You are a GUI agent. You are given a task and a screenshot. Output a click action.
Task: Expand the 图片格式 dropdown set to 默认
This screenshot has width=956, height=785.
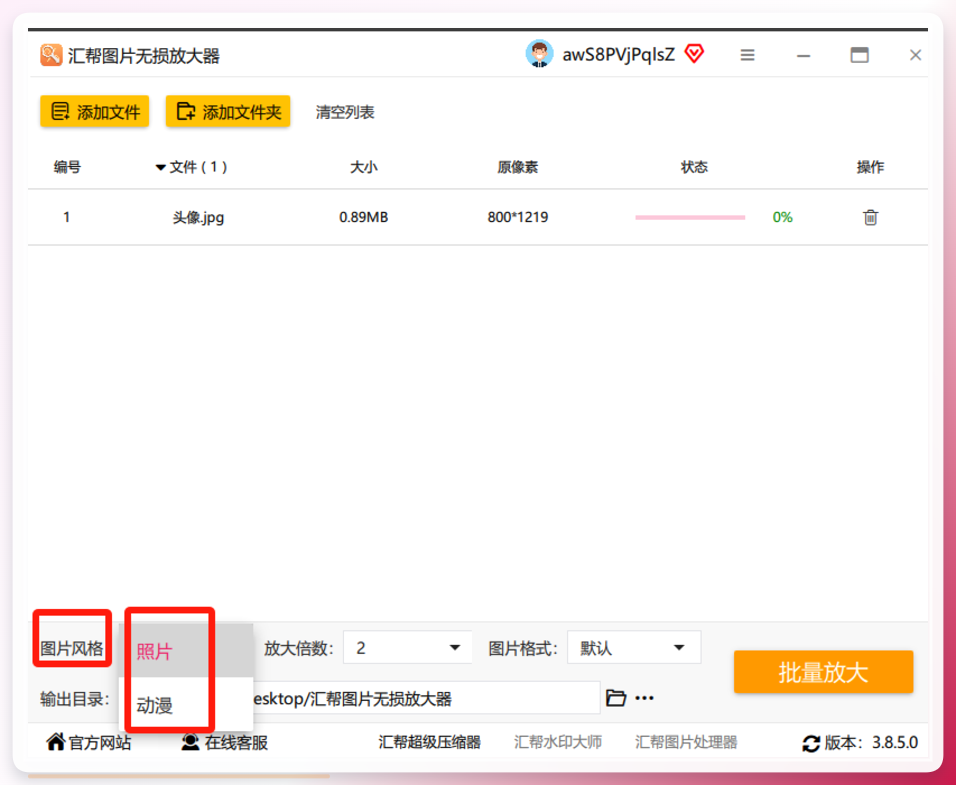(x=634, y=647)
